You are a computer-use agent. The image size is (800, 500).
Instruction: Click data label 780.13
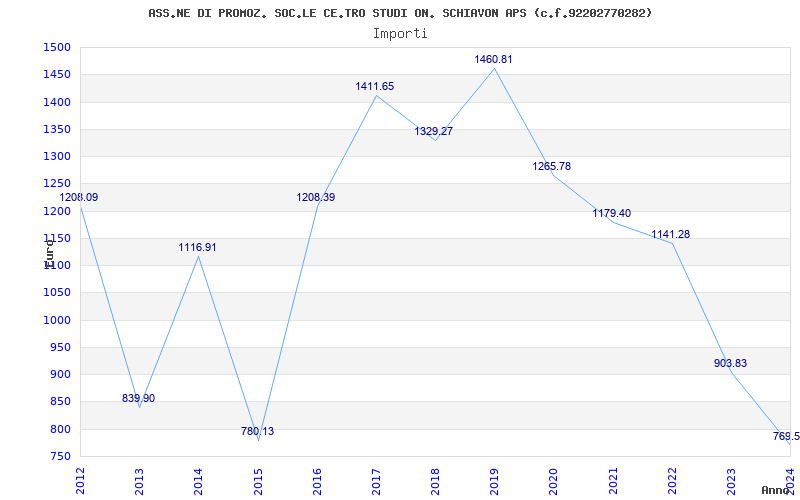point(257,431)
